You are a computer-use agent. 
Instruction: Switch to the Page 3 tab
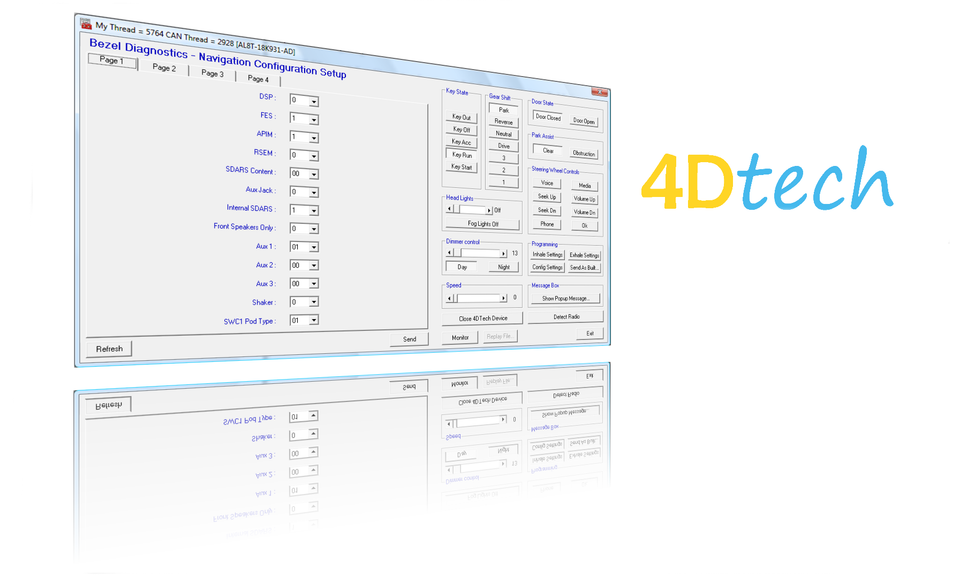pyautogui.click(x=212, y=73)
